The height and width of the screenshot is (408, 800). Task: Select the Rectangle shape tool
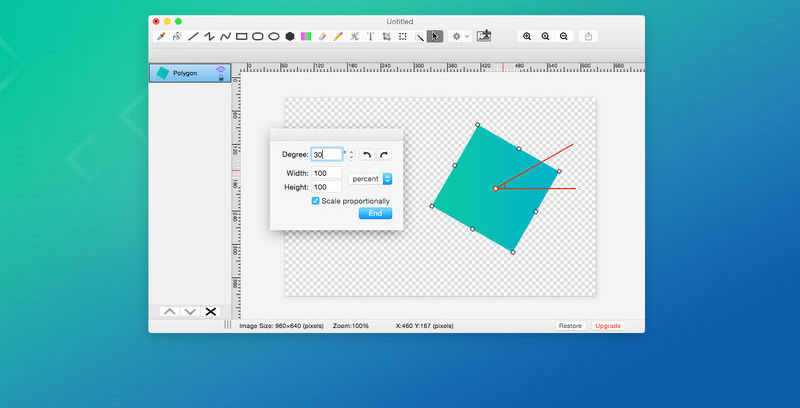[x=242, y=36]
